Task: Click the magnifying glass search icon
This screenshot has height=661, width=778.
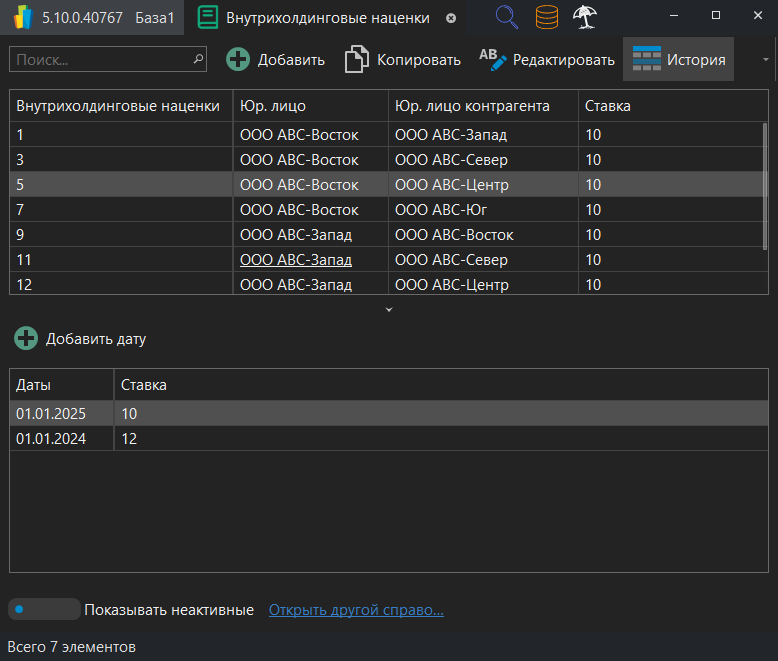Action: pyautogui.click(x=507, y=17)
